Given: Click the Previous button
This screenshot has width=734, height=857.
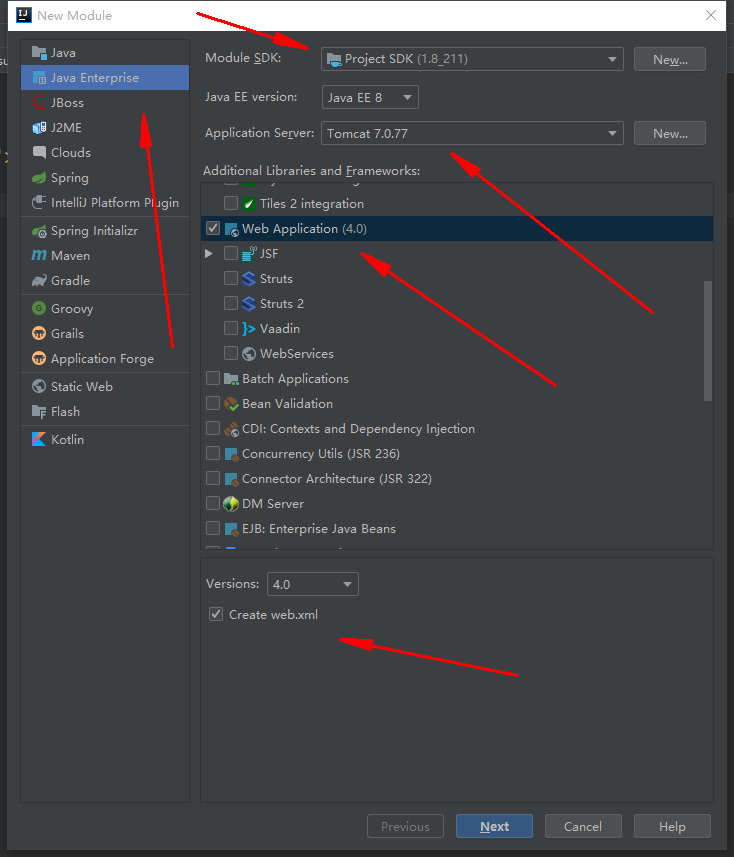Looking at the screenshot, I should click(406, 826).
